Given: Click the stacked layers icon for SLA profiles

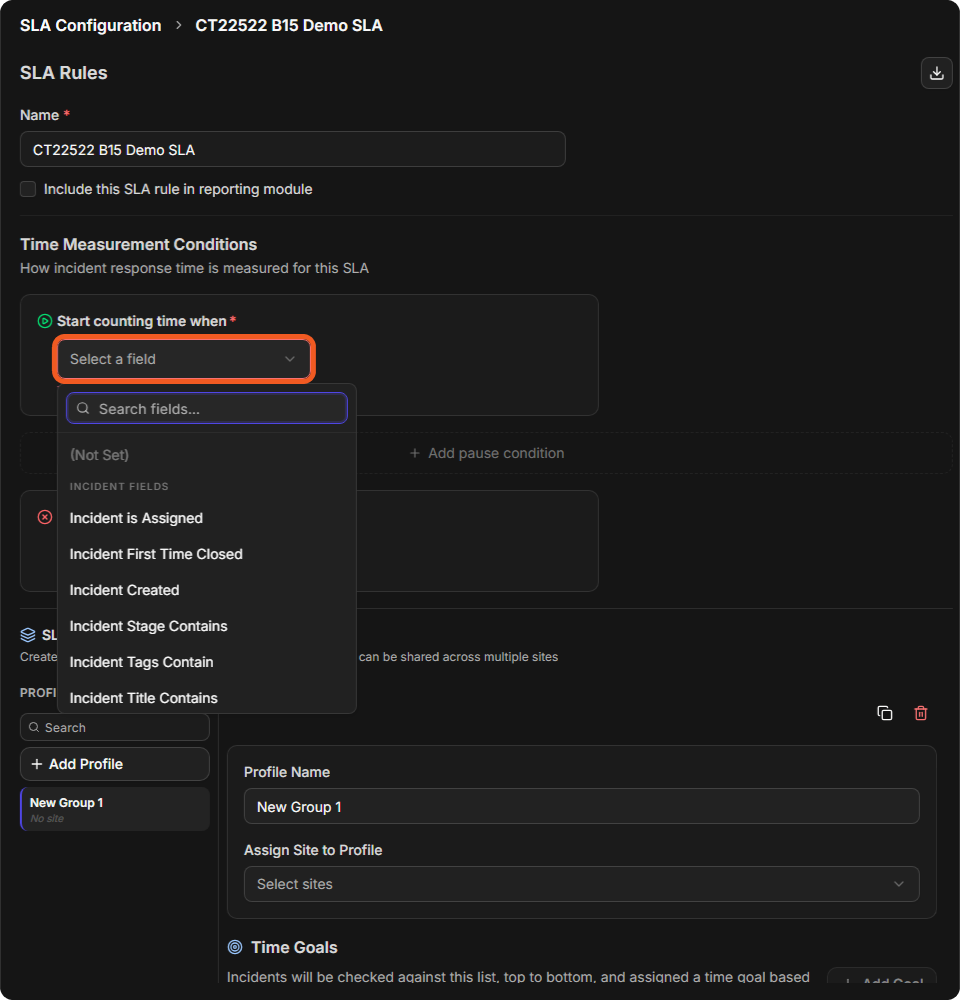Looking at the screenshot, I should 28,635.
